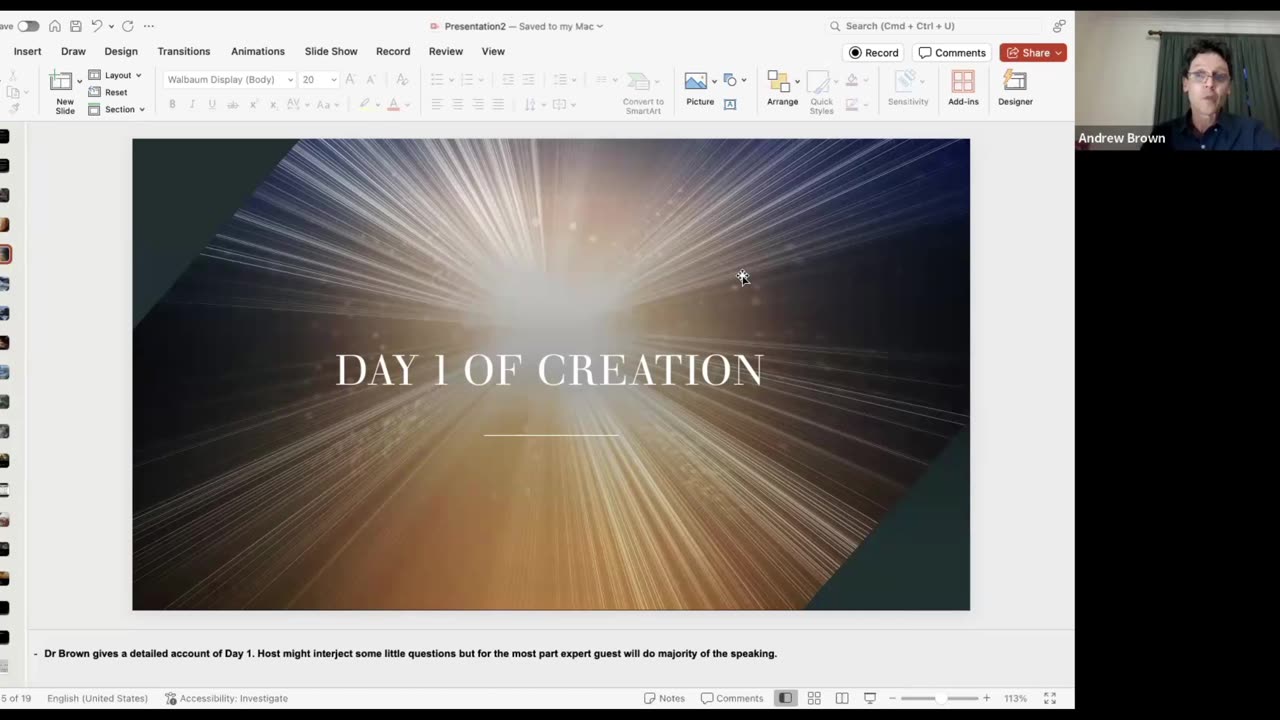1280x720 pixels.
Task: Toggle Italic formatting
Action: coord(192,104)
